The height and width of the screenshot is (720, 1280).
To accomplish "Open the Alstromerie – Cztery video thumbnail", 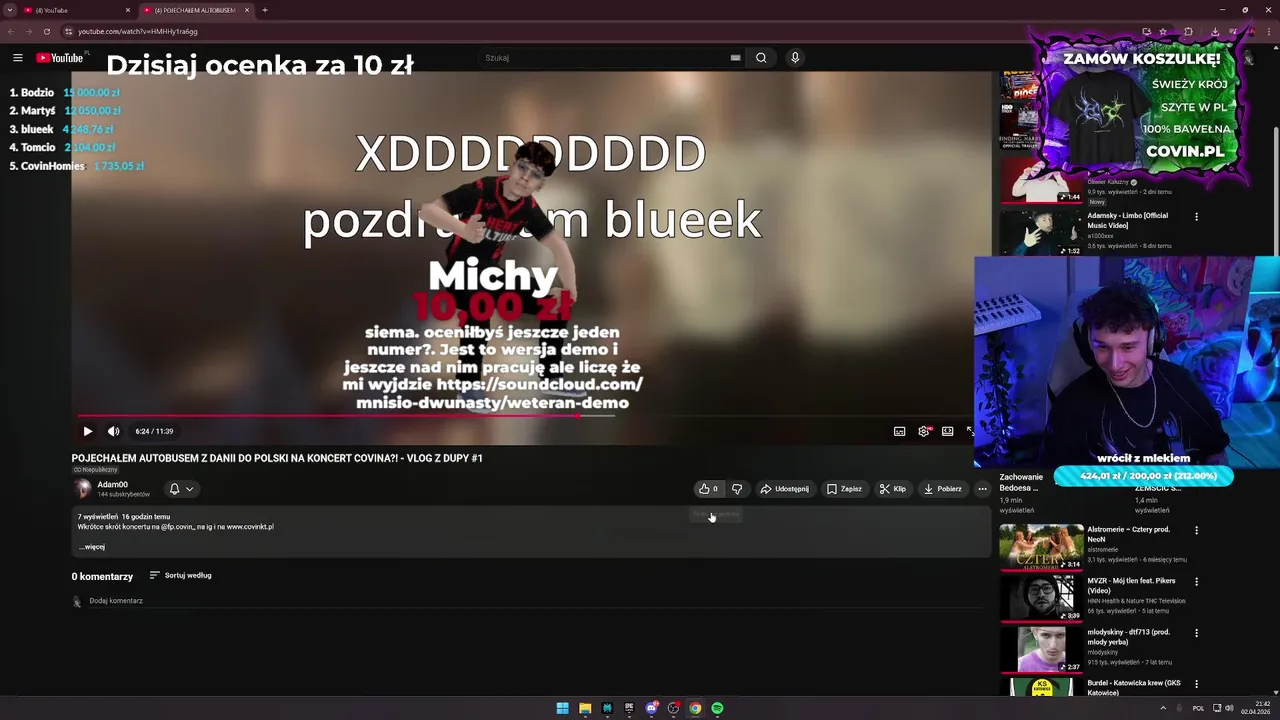I will click(x=1041, y=547).
